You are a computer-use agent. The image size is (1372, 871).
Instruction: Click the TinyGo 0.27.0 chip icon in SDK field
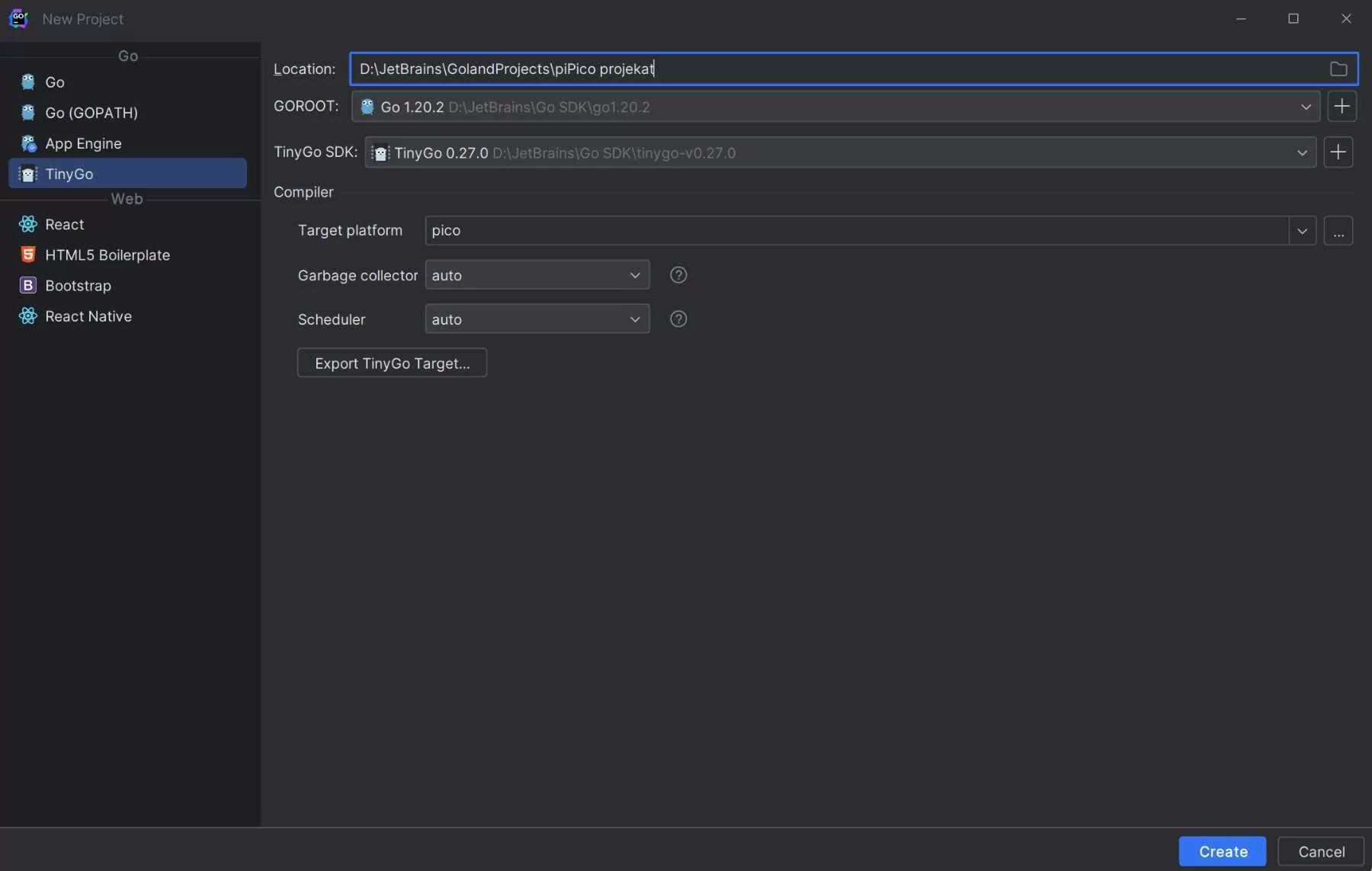point(380,152)
